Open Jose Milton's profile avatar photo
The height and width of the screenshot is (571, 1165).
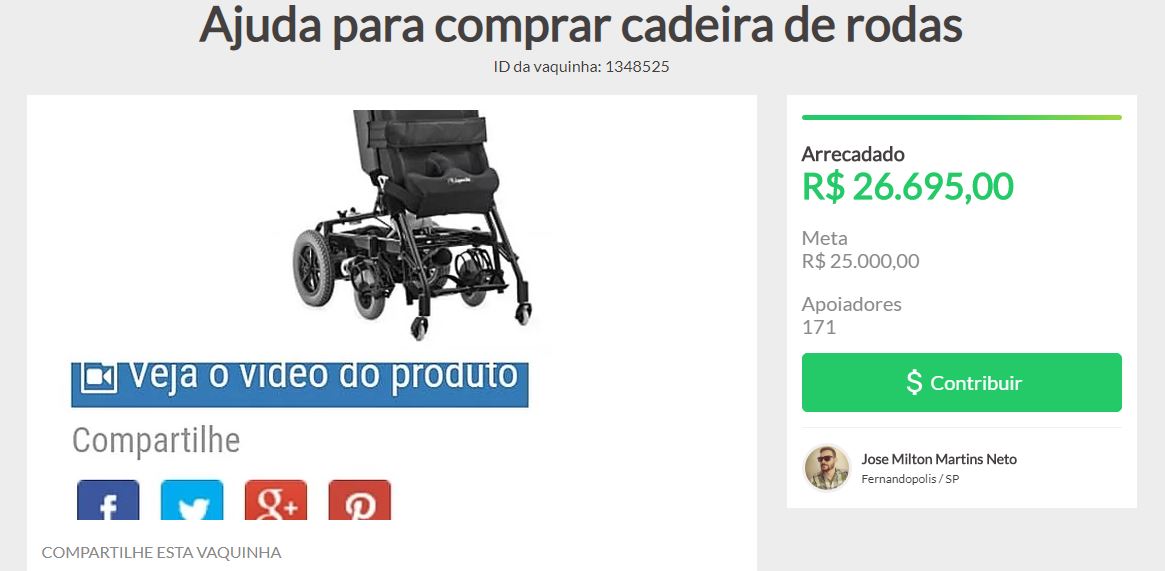point(827,468)
